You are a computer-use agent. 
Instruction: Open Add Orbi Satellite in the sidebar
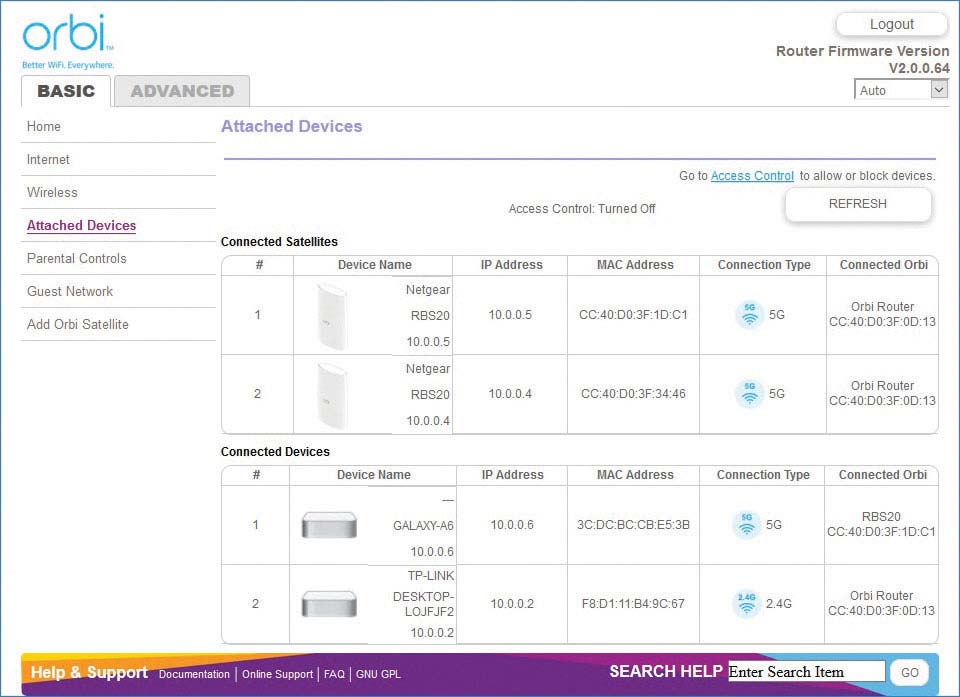(78, 325)
